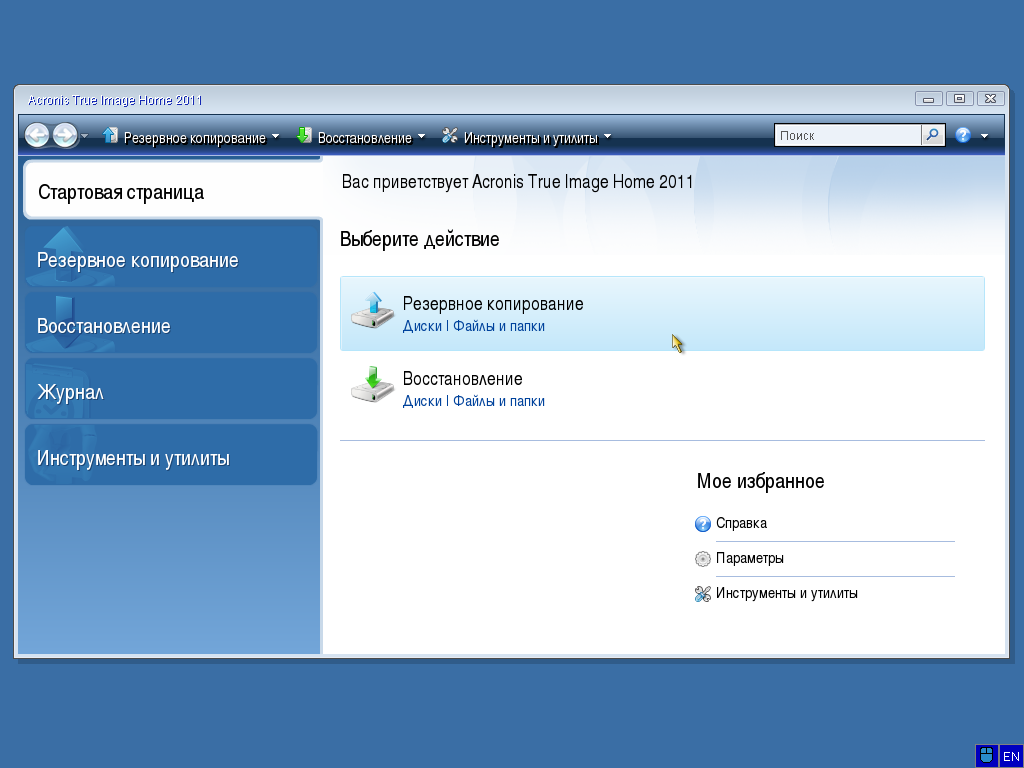This screenshot has height=768, width=1024.
Task: Click the magnifier search button
Action: pyautogui.click(x=933, y=135)
